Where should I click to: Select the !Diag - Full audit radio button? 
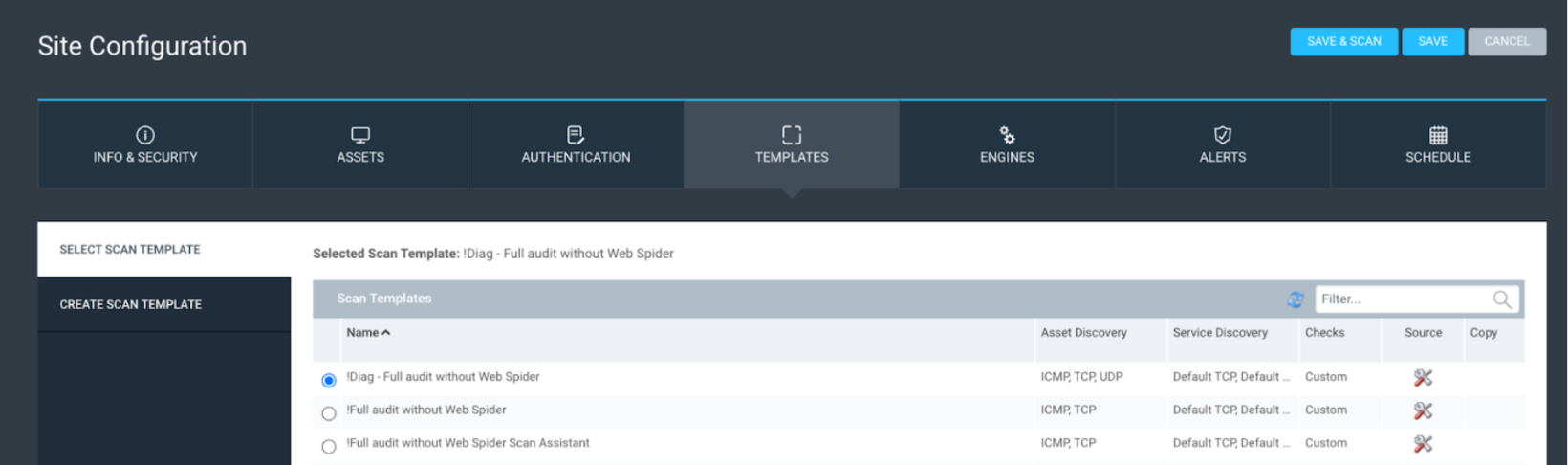[x=329, y=380]
